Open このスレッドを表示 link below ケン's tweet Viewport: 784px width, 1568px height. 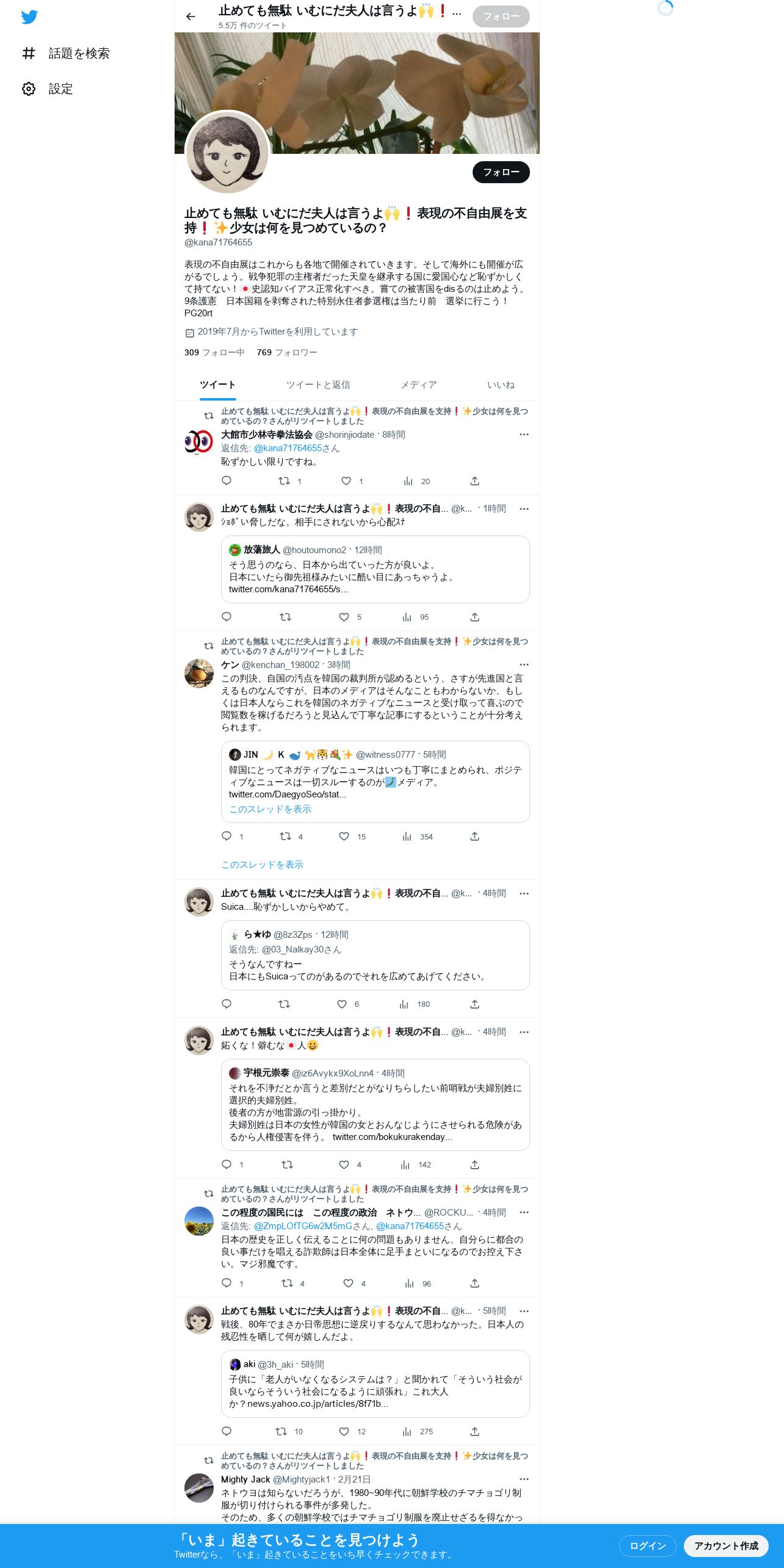[x=262, y=865]
